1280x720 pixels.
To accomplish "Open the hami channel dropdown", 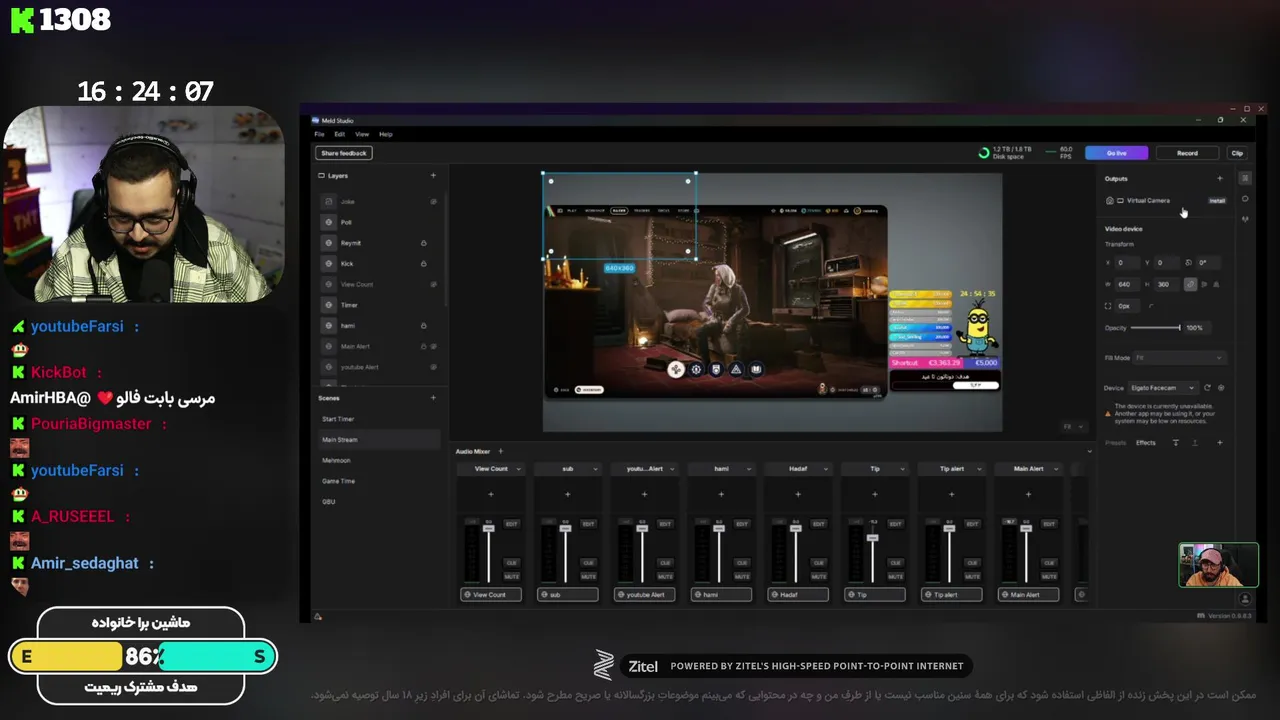I will (x=749, y=468).
